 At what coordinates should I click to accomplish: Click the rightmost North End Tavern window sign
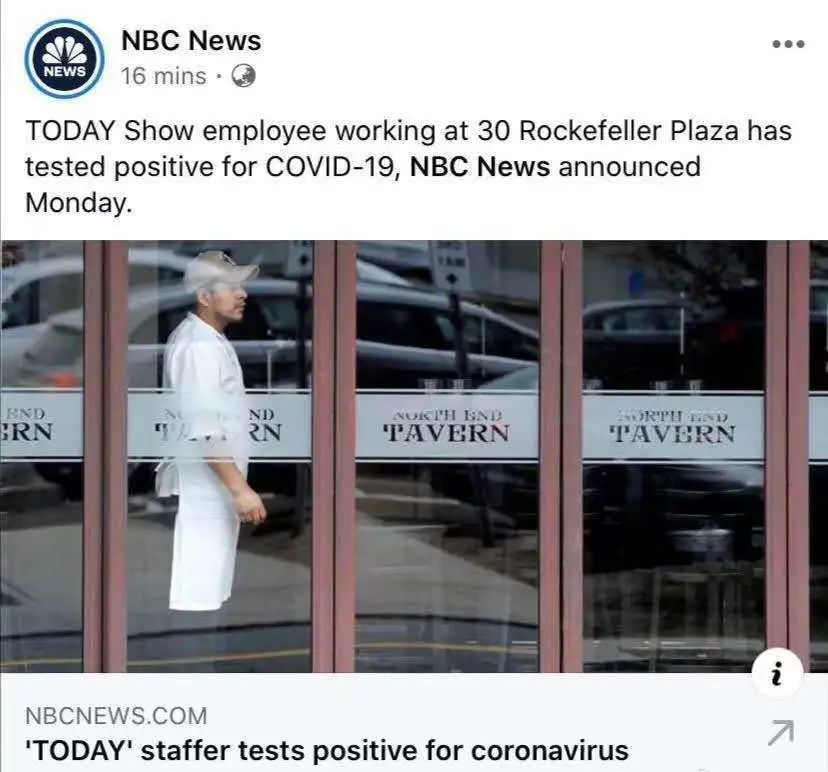point(673,427)
